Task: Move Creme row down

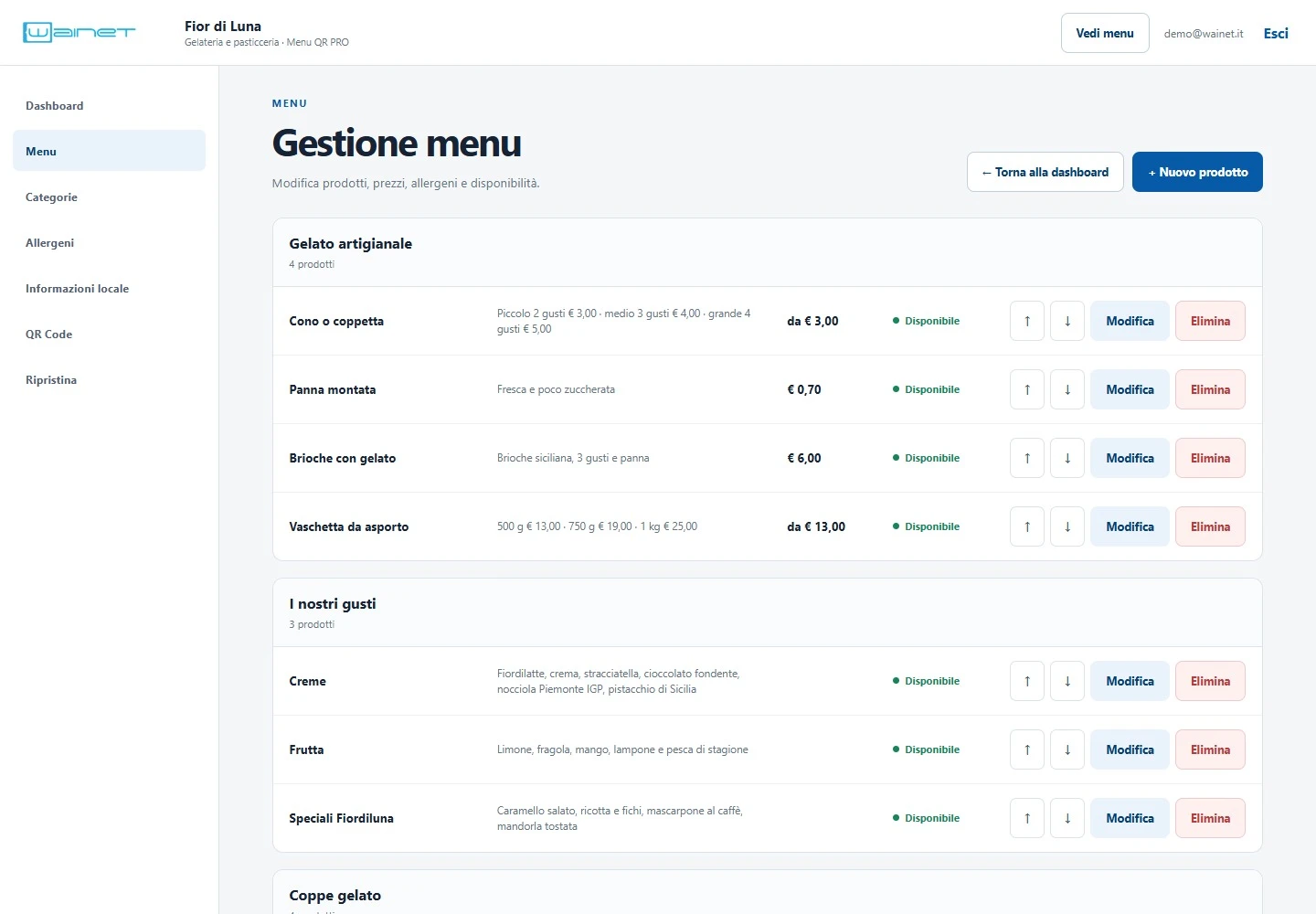Action: (1067, 681)
